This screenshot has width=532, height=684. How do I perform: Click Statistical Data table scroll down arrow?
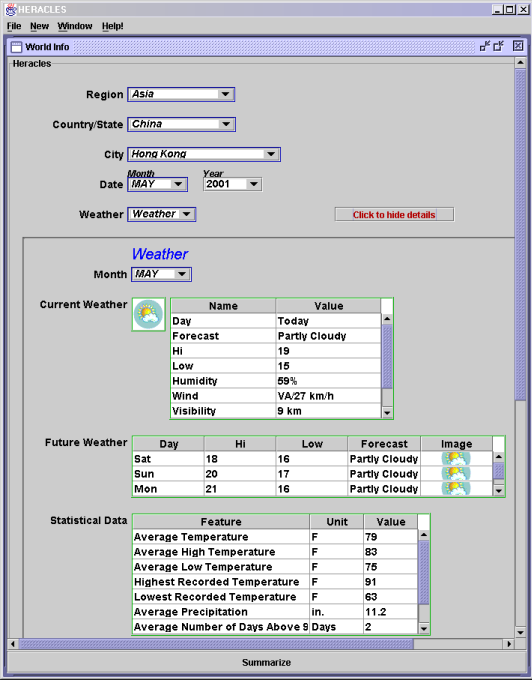coord(423,629)
